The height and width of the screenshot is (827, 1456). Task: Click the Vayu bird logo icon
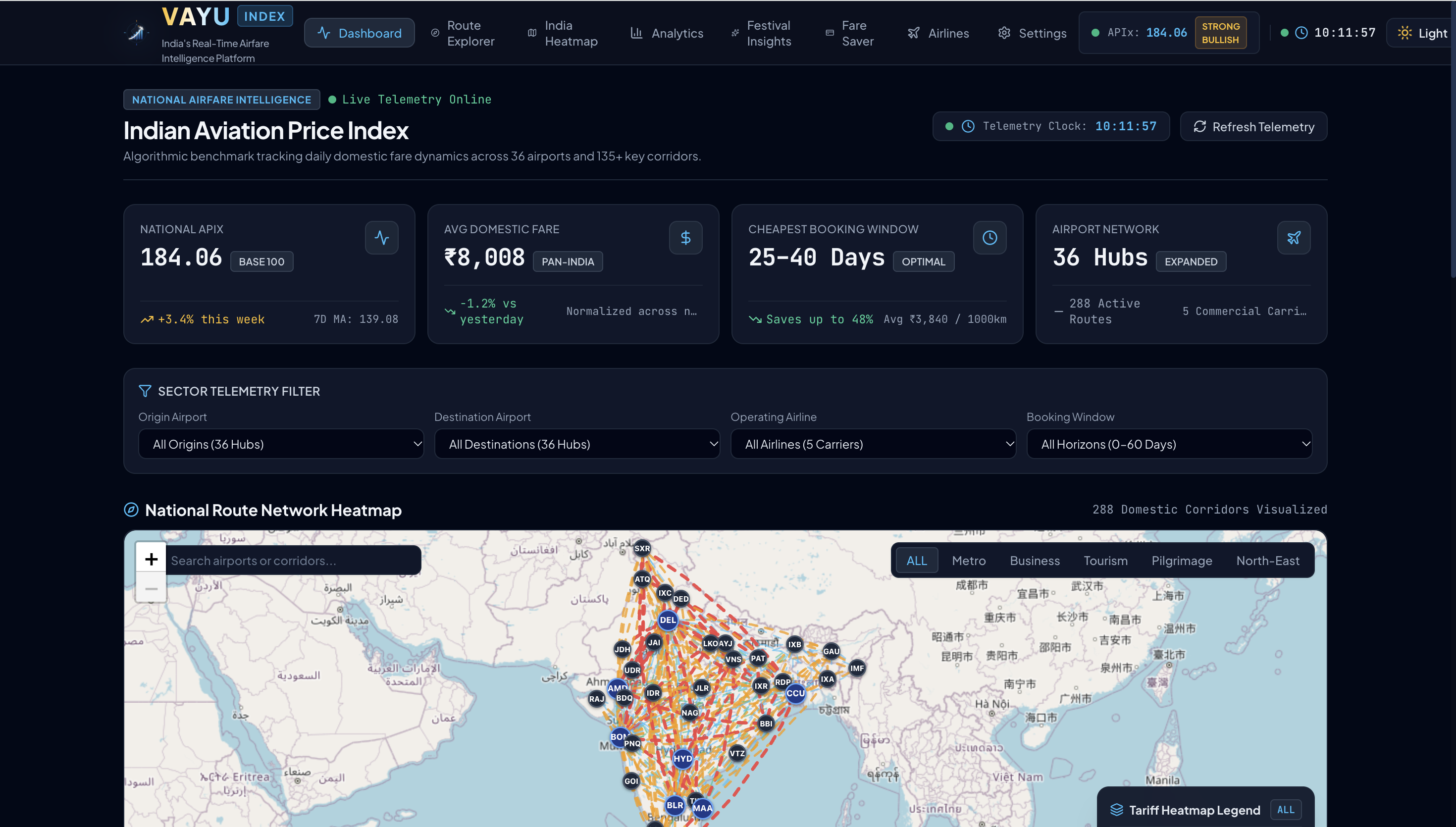[x=136, y=32]
